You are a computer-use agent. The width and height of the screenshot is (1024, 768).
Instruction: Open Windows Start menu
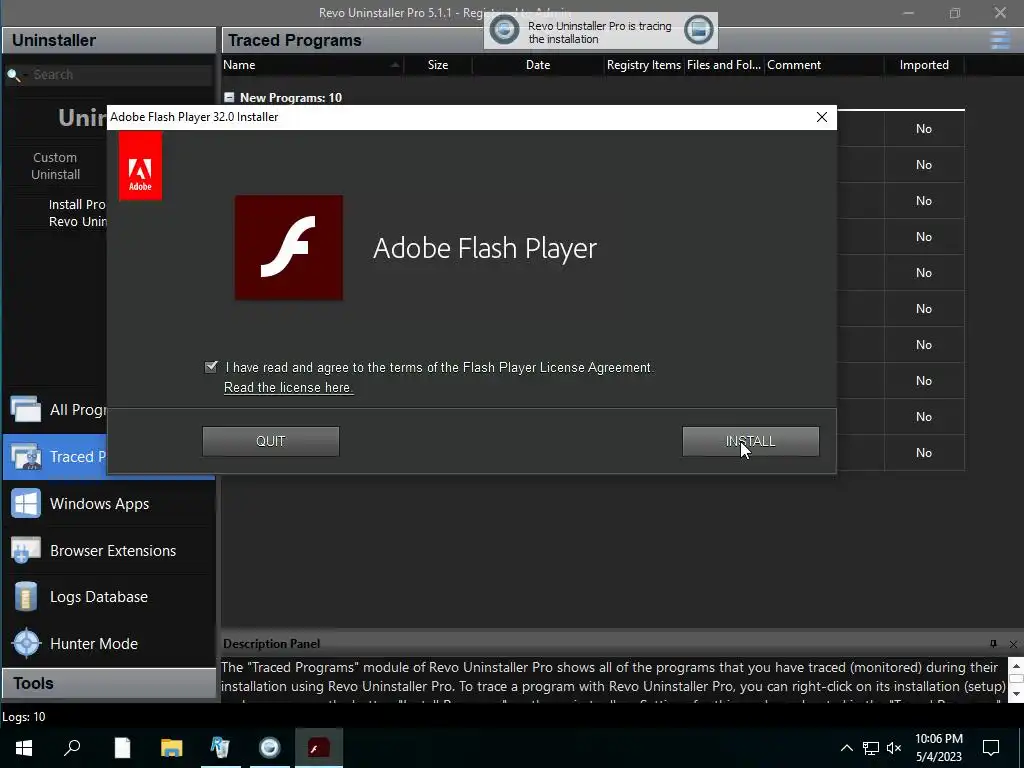24,747
